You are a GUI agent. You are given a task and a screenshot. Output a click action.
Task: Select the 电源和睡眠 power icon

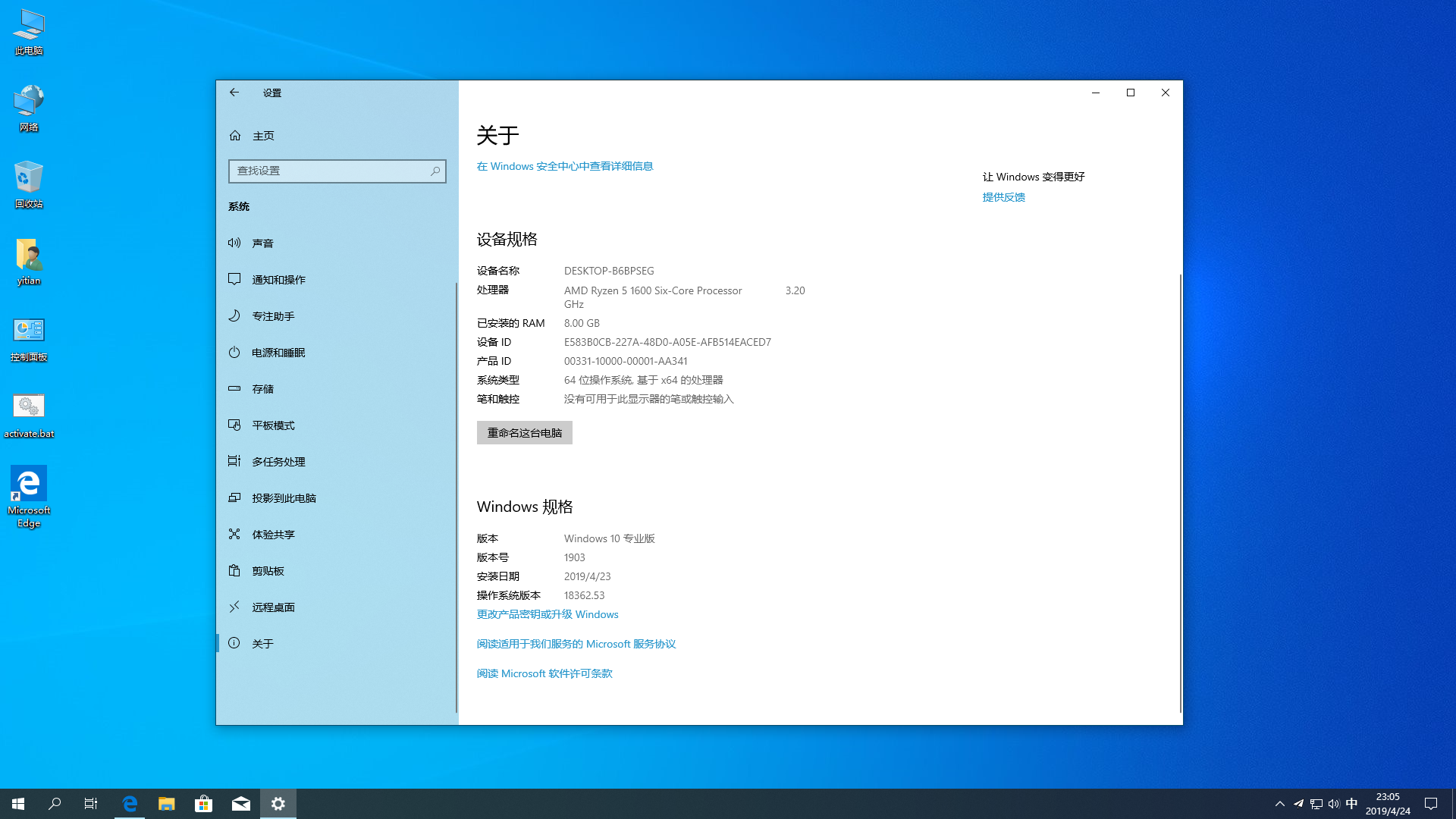pyautogui.click(x=234, y=352)
